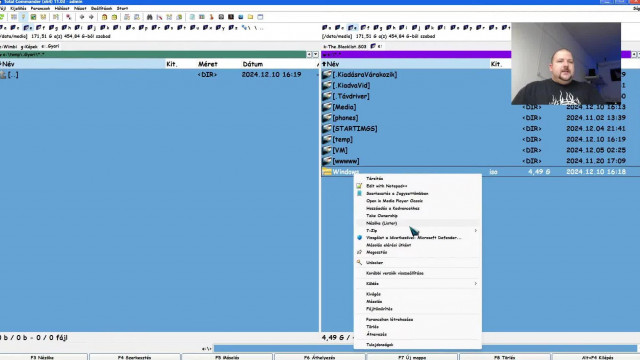This screenshot has height=360, width=640.
Task: Click the first package pack-files toolbar icon
Action: click(104, 17)
